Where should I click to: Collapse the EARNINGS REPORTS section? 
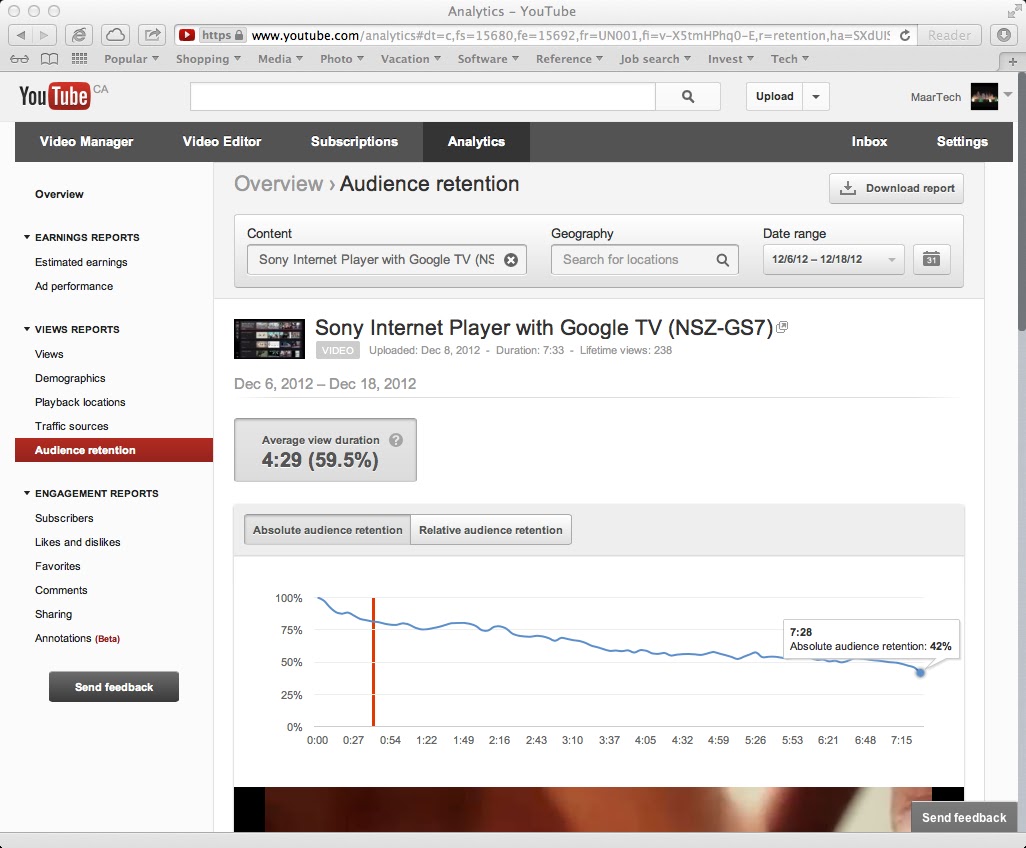point(27,237)
